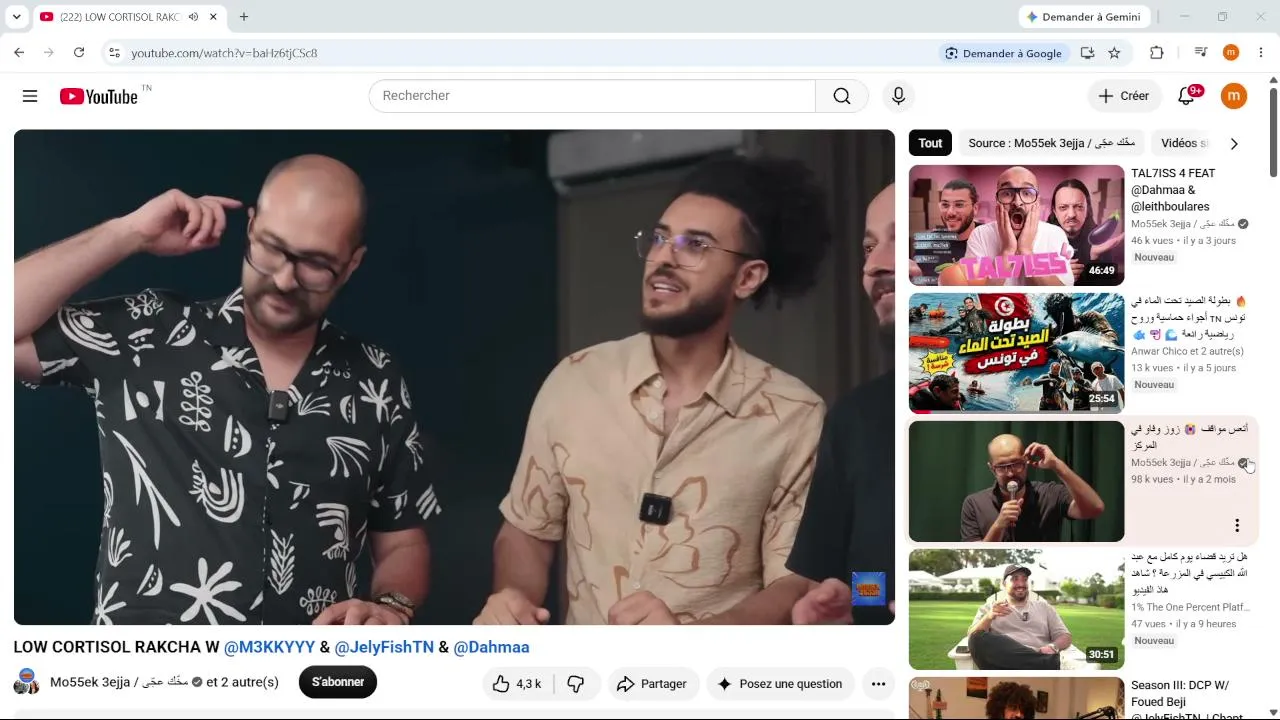Image resolution: width=1280 pixels, height=720 pixels.
Task: Open the TAL7ISS 4 video thumbnail
Action: tap(1016, 225)
